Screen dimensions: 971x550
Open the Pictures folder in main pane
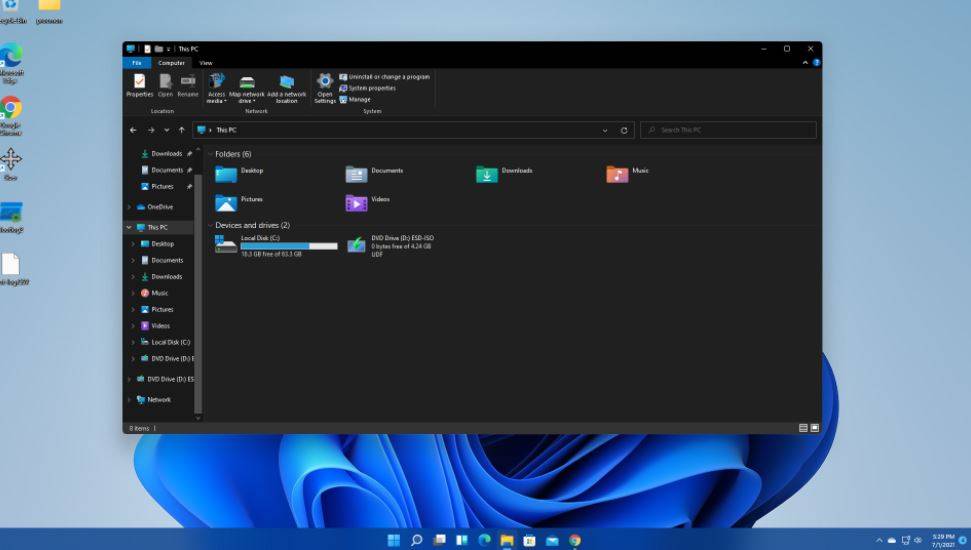tap(239, 203)
